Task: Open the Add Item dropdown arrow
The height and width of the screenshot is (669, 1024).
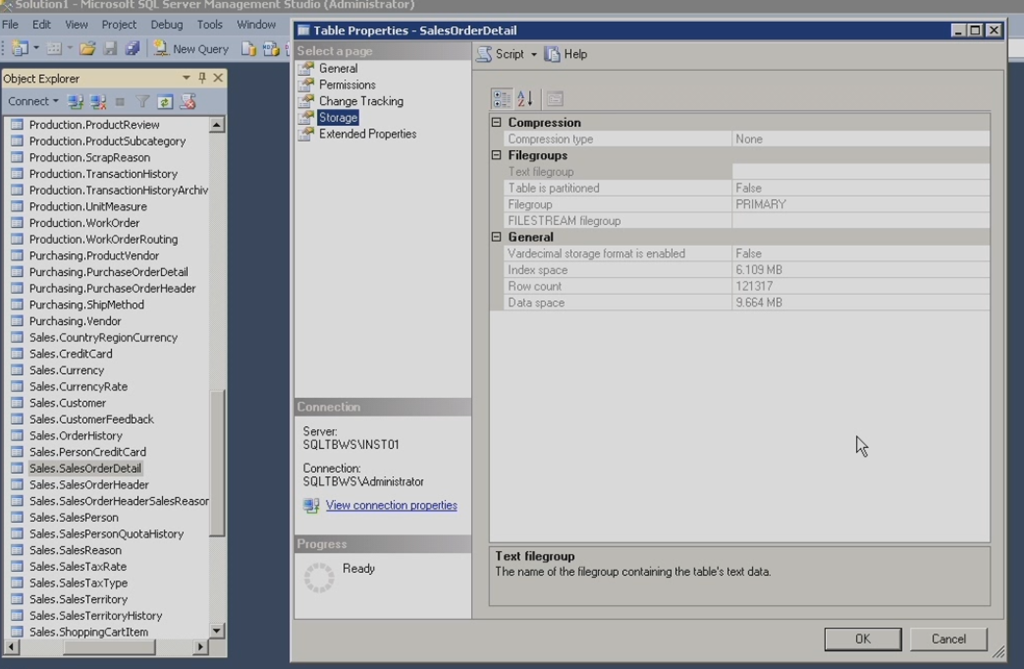Action: pyautogui.click(x=69, y=48)
